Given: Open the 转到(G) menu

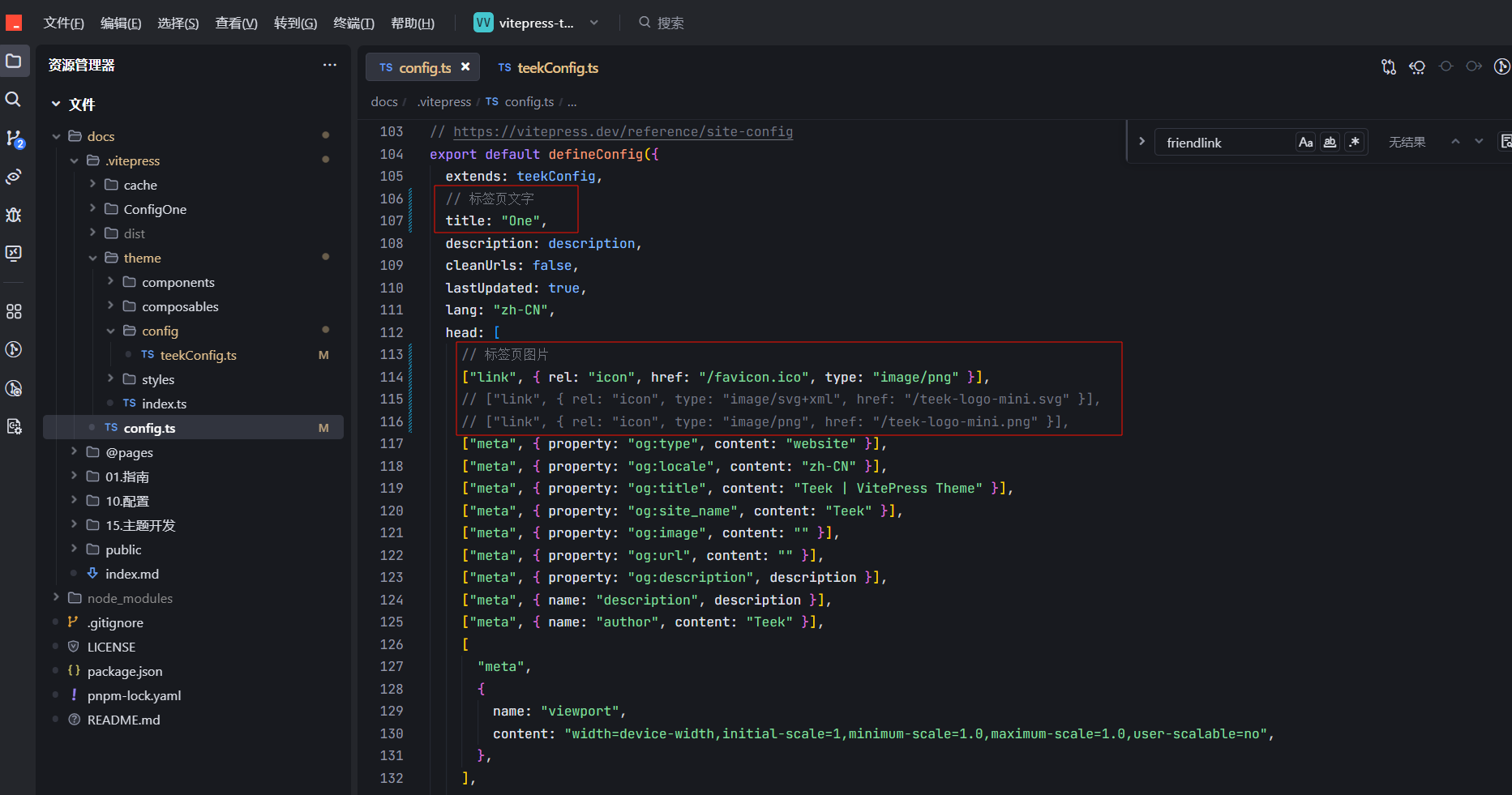Looking at the screenshot, I should [x=295, y=23].
